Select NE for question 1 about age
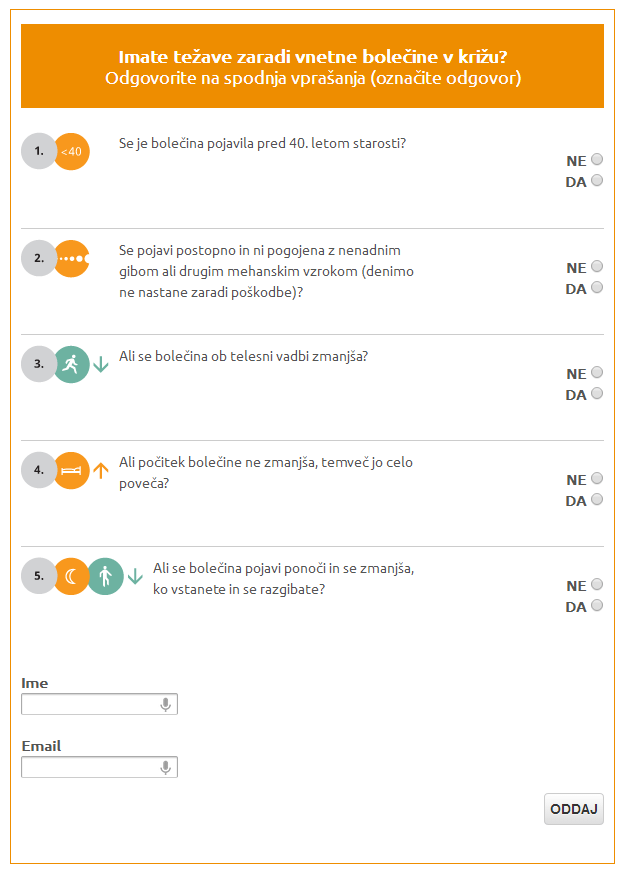This screenshot has width=625, height=877. [x=597, y=160]
